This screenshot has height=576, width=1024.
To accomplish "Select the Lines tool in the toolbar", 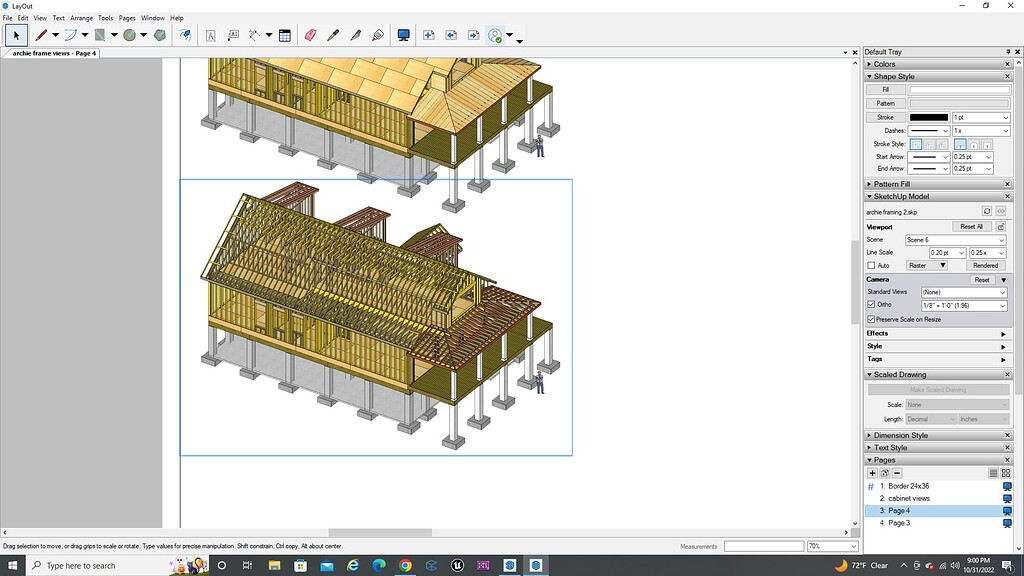I will 41,35.
